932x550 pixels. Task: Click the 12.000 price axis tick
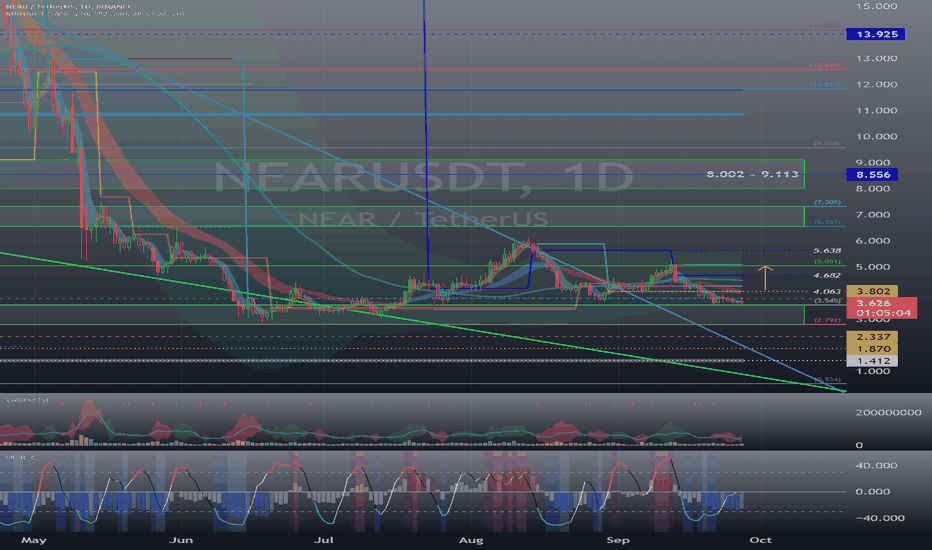[x=876, y=84]
